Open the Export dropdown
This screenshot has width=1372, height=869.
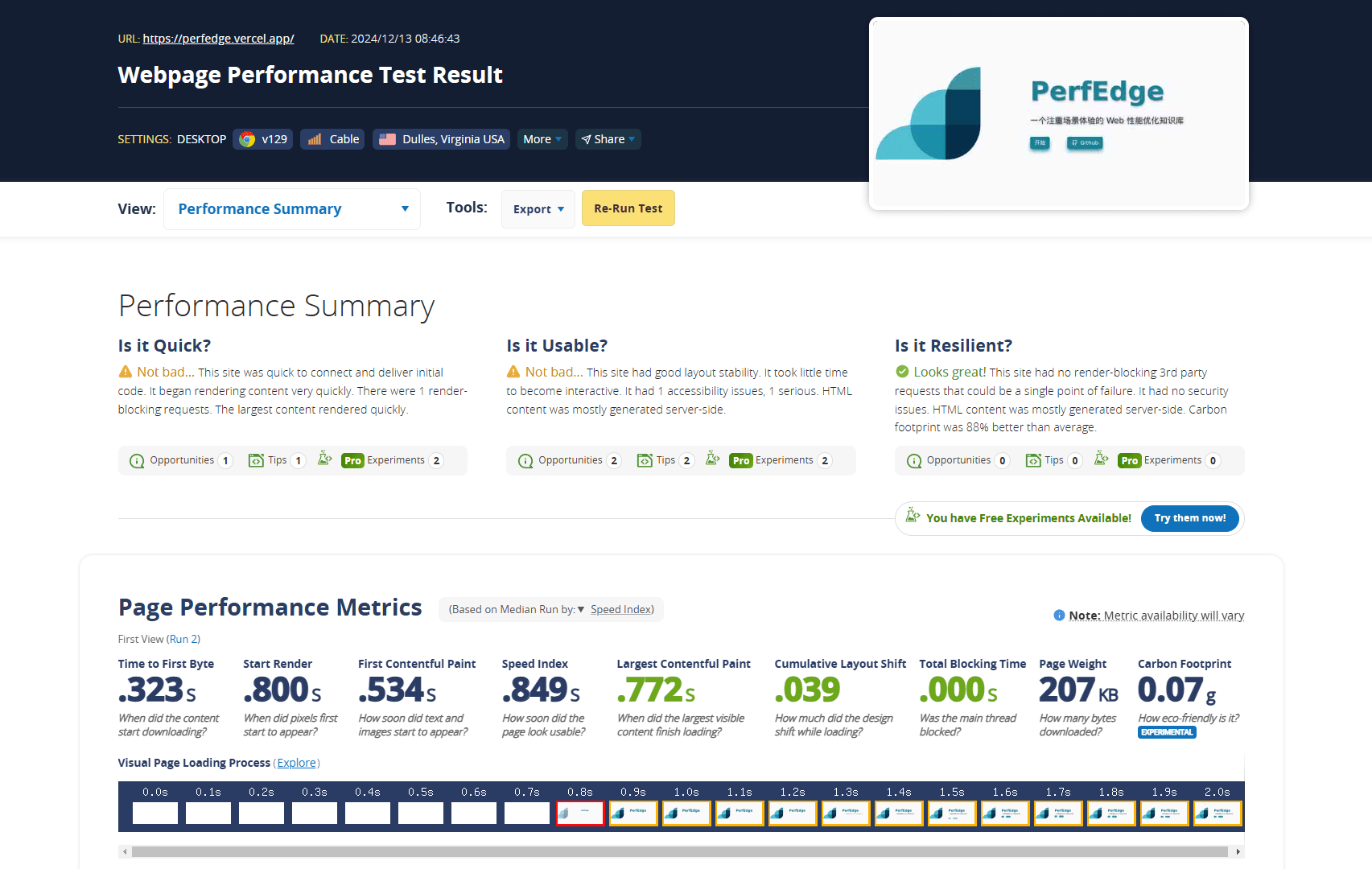click(x=538, y=208)
